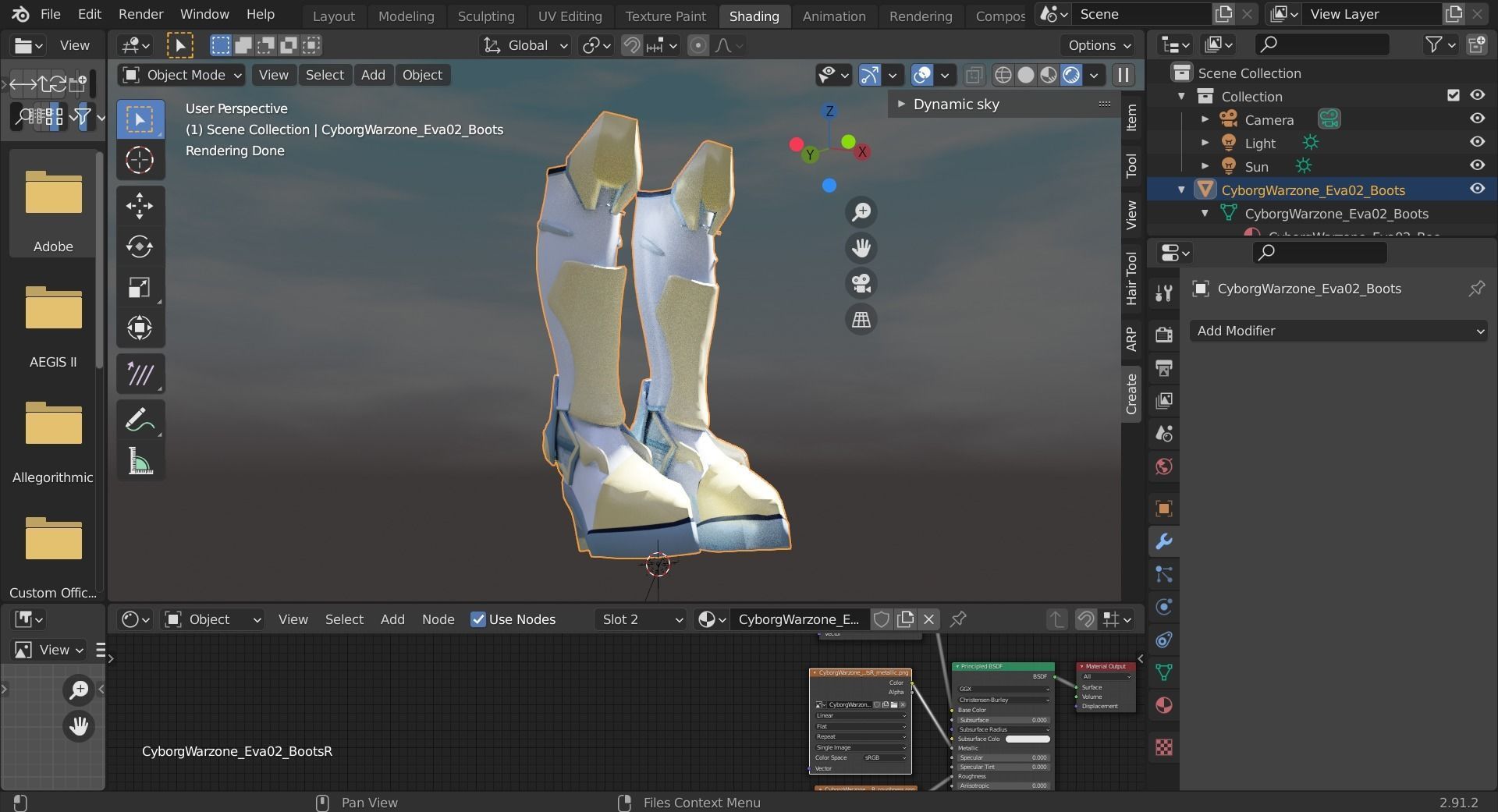1498x812 pixels.
Task: Open Texture properties tab
Action: pos(1164,747)
